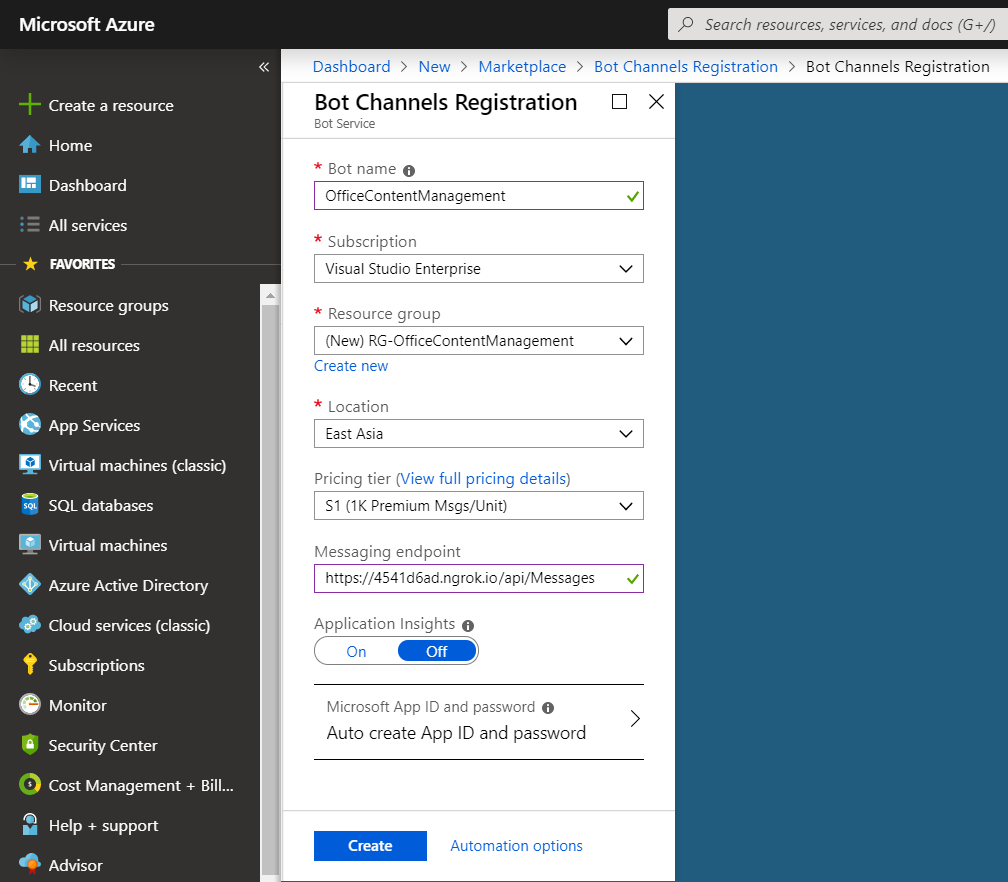Open Subscriptions key icon
This screenshot has height=882, width=1008.
coord(30,665)
